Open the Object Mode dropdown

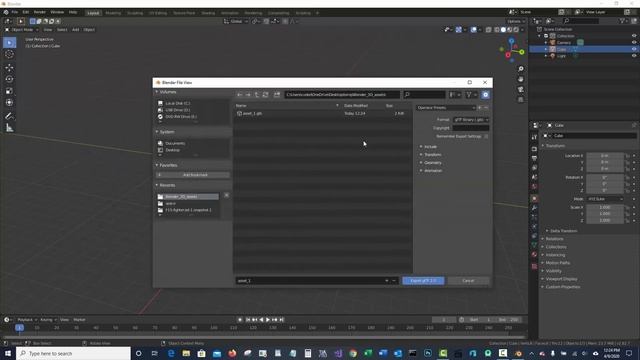pyautogui.click(x=22, y=30)
